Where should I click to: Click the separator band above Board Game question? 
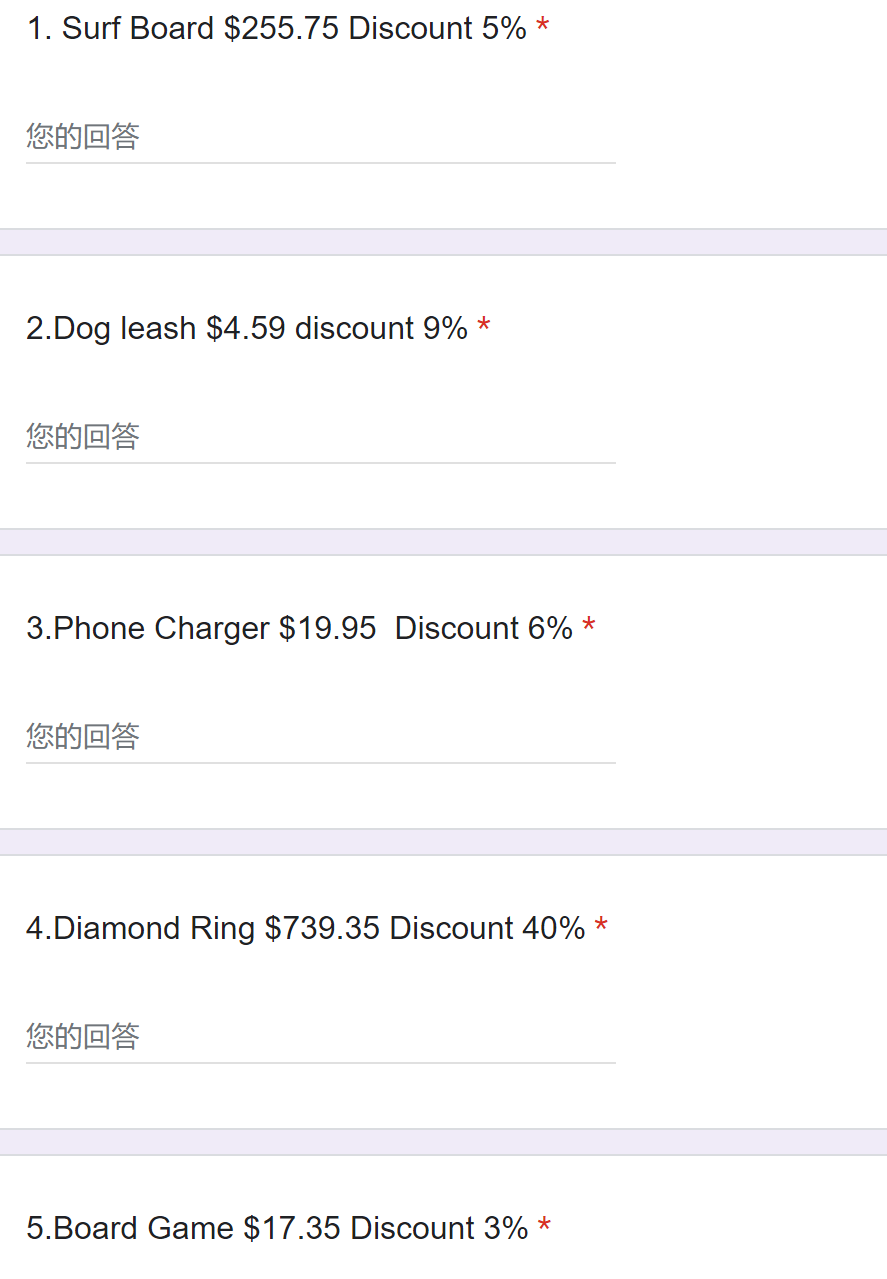[x=443, y=1142]
